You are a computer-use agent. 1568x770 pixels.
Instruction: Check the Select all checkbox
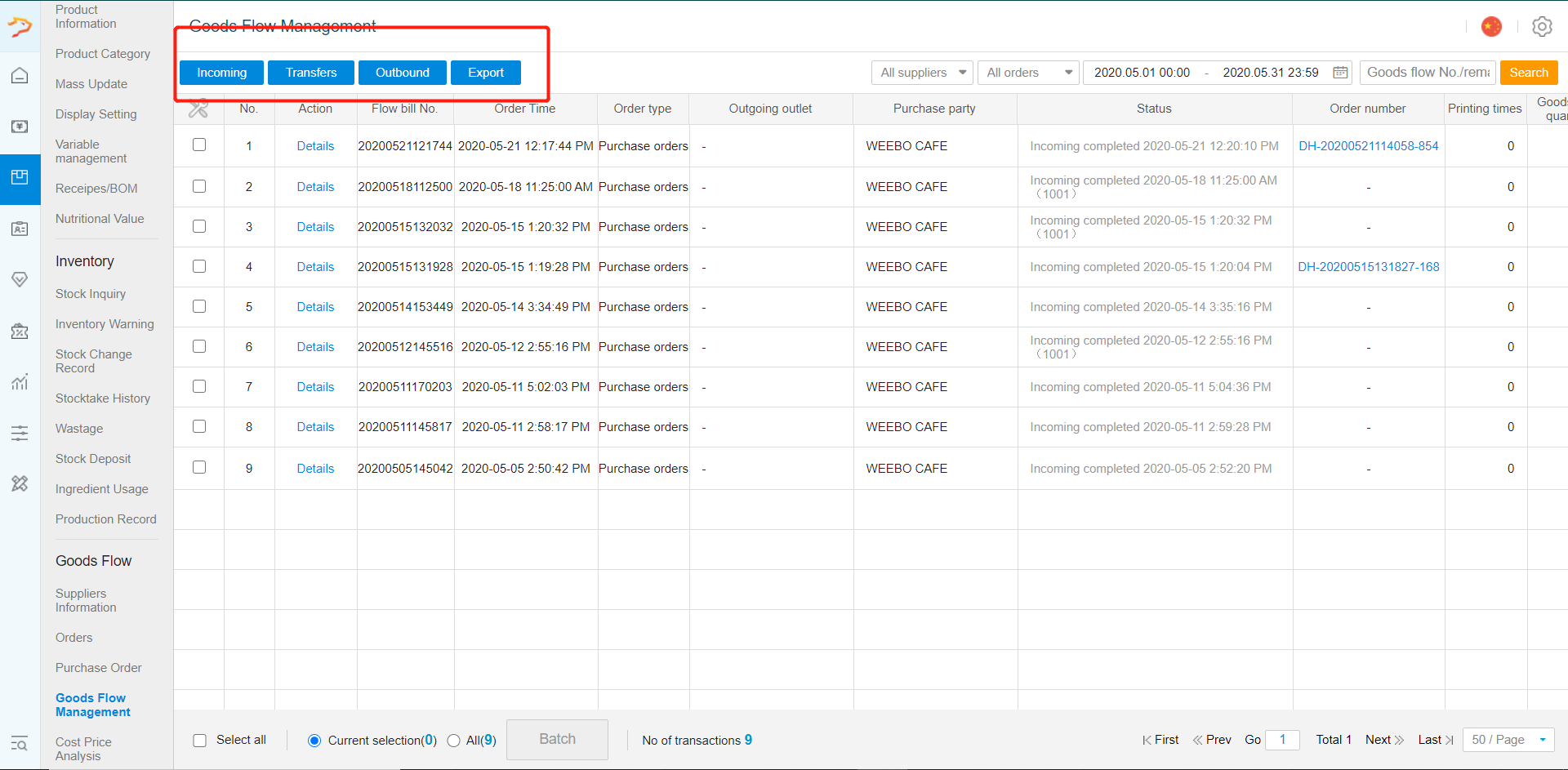(199, 741)
